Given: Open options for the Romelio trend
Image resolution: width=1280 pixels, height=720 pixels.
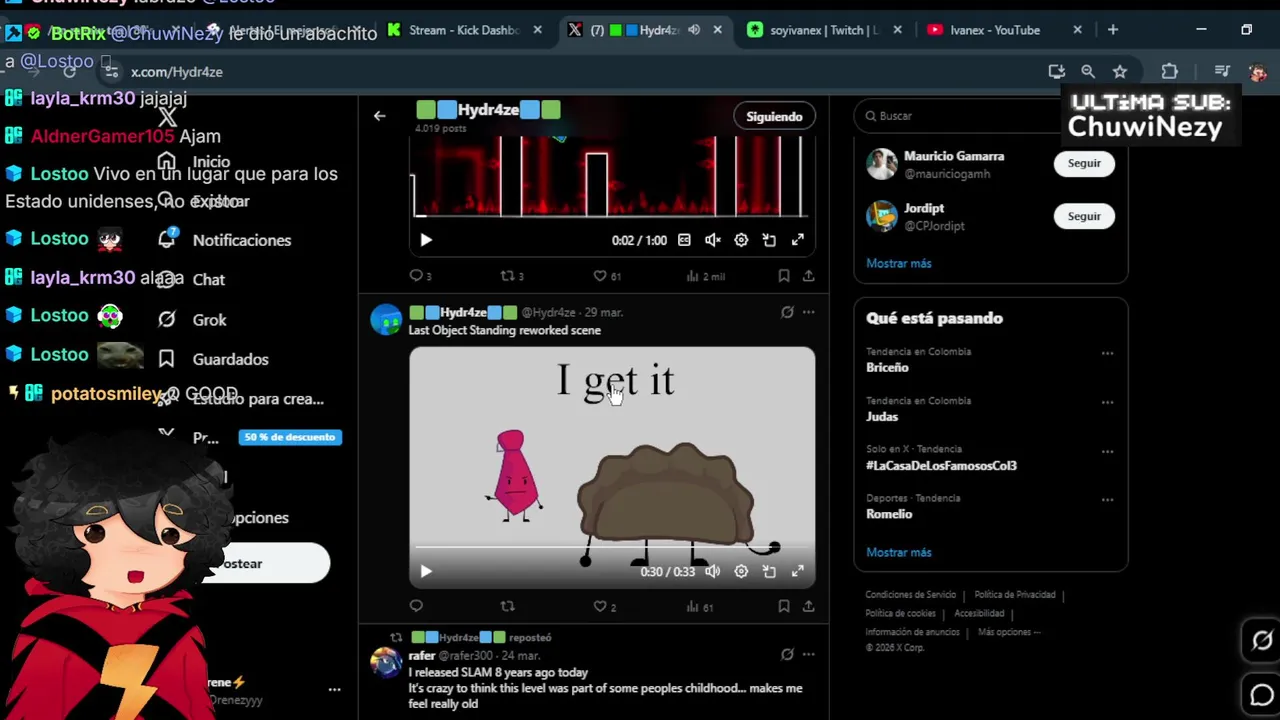Looking at the screenshot, I should [1107, 500].
